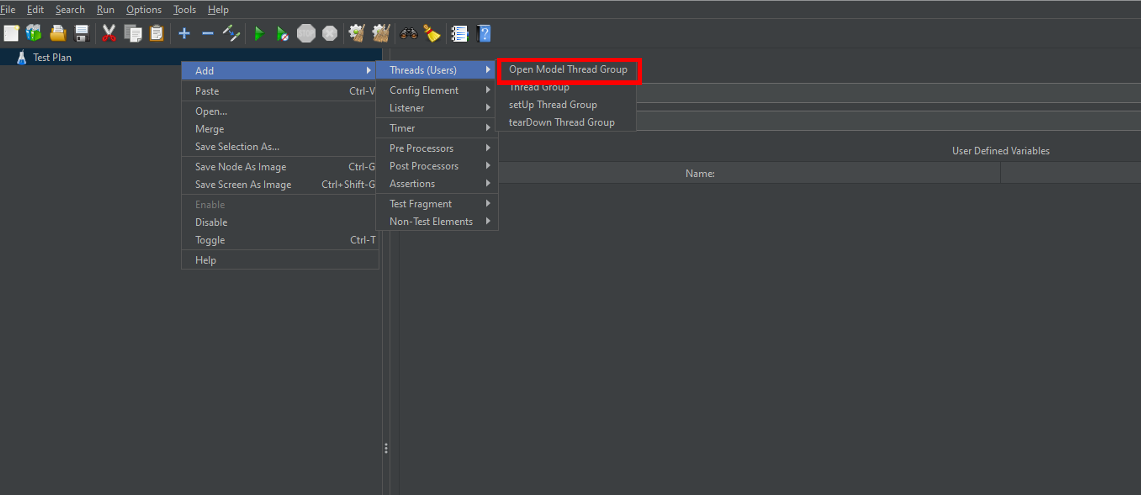Open the Edit menu
This screenshot has height=495, width=1141.
[36, 9]
